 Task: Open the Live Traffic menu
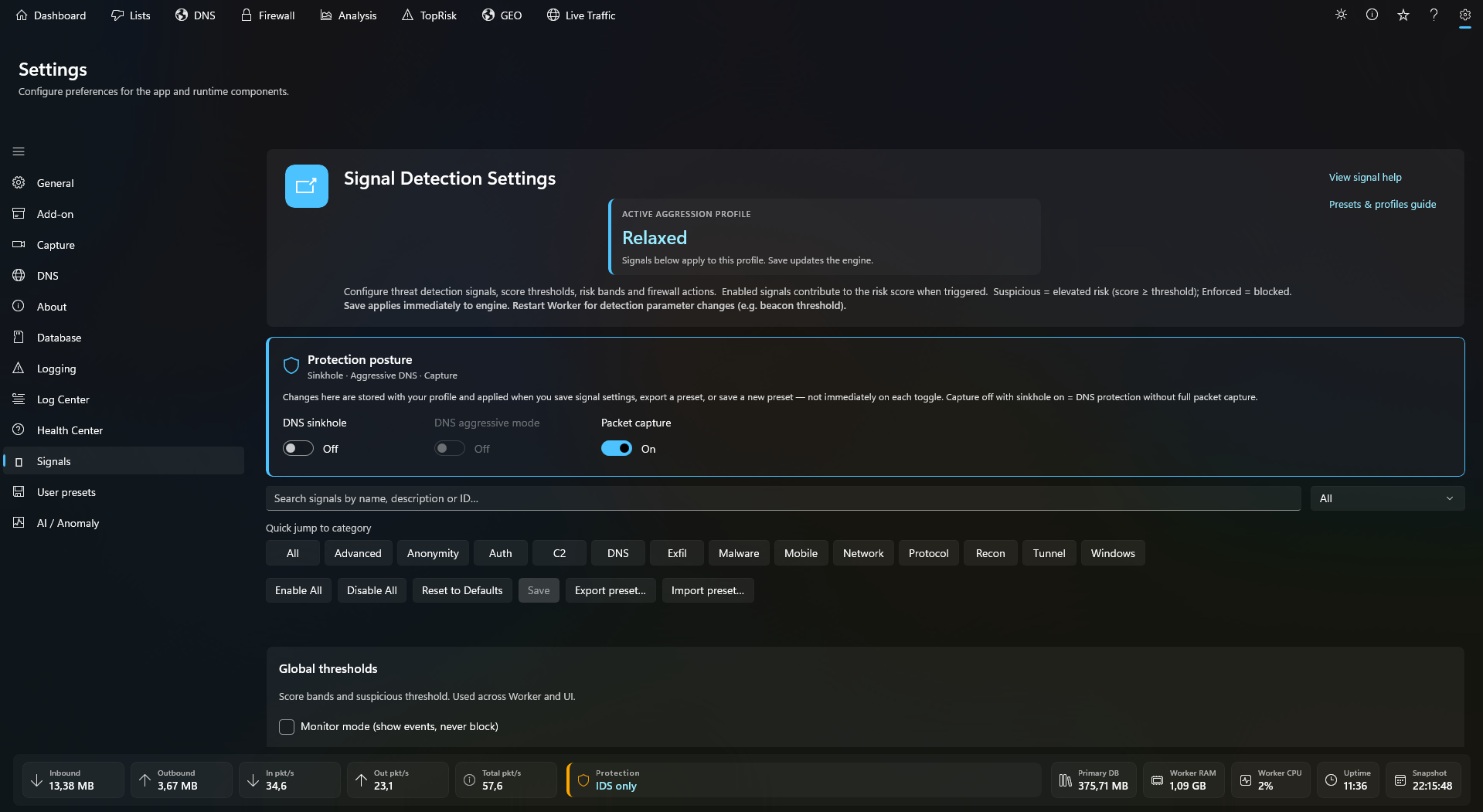point(581,15)
